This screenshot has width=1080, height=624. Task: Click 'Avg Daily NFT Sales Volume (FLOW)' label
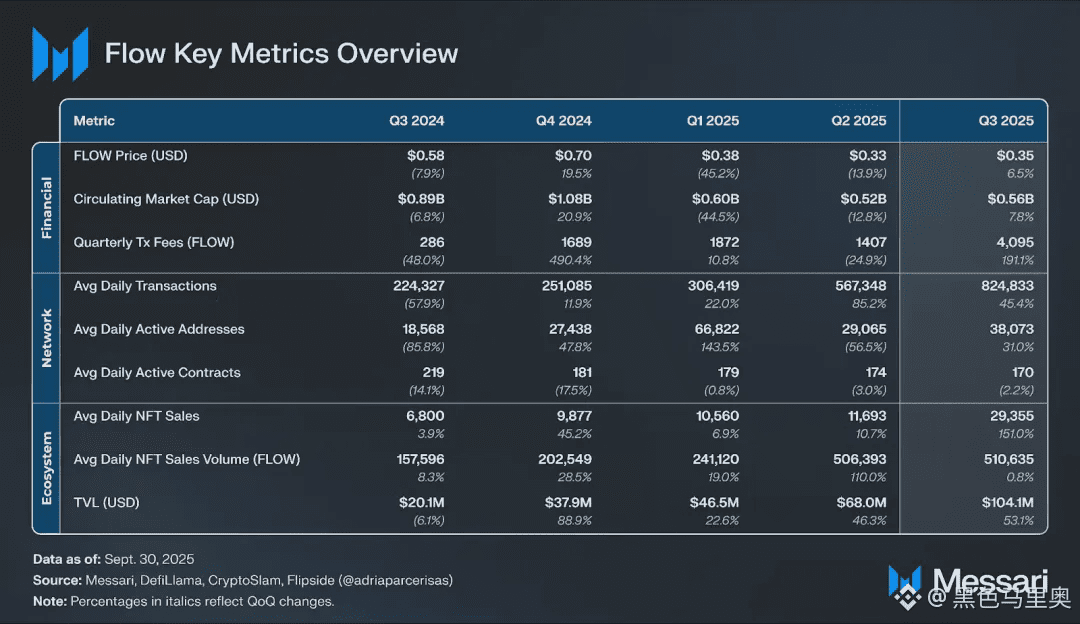187,459
